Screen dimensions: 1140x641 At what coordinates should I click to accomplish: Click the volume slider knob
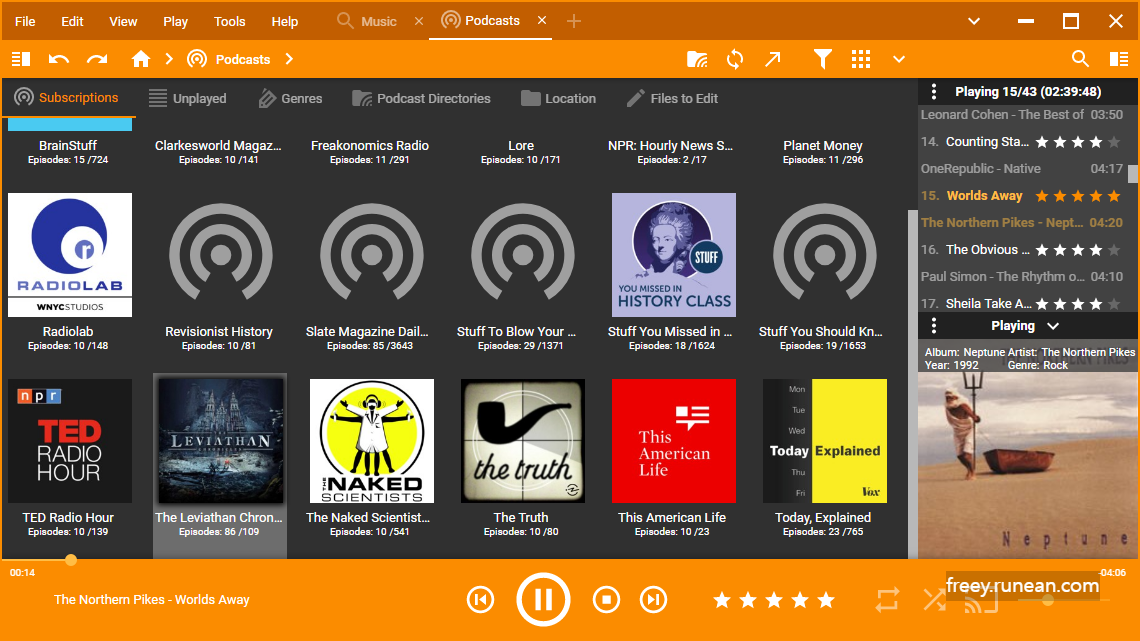[1048, 600]
